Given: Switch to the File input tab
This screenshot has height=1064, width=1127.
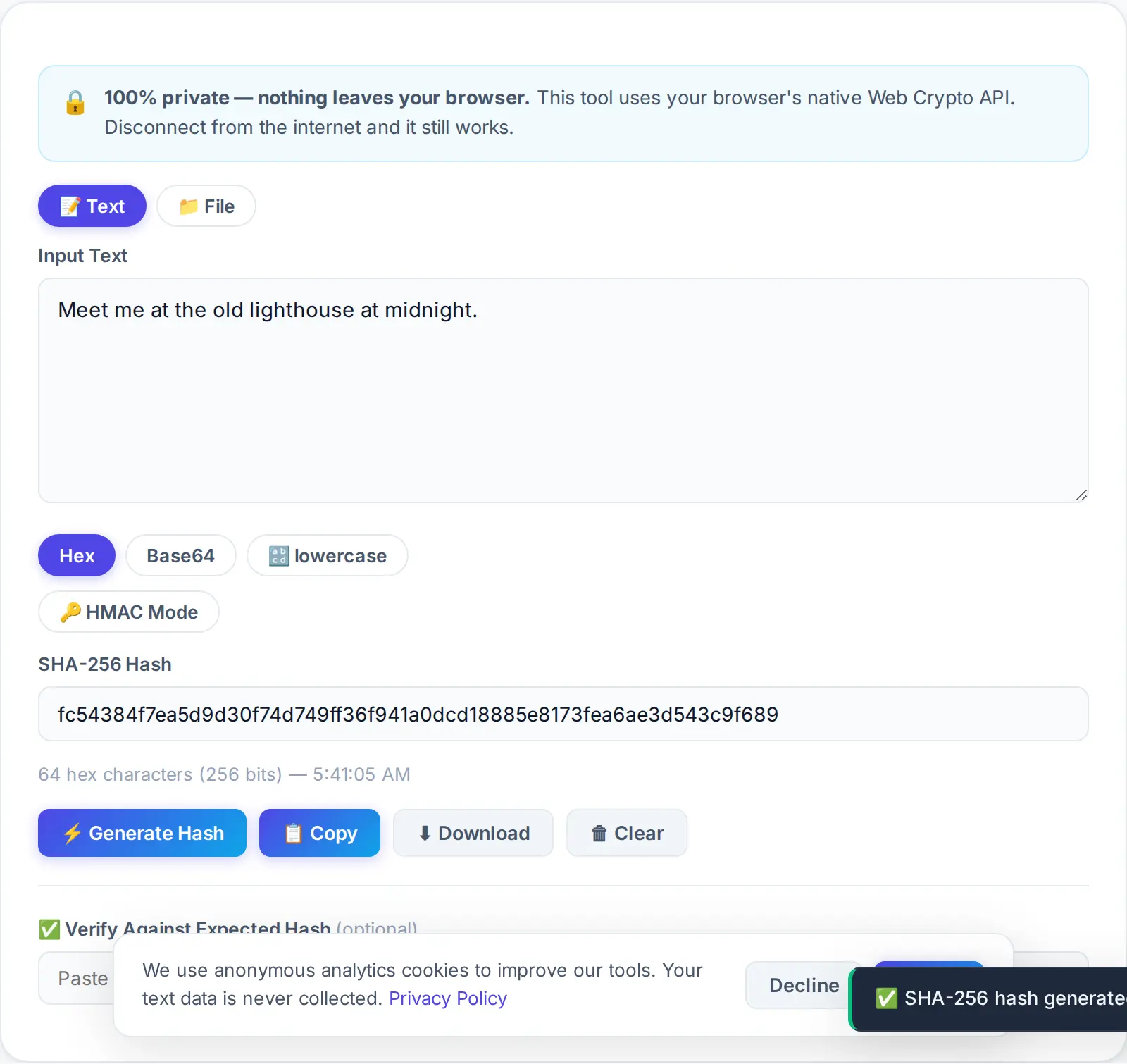Looking at the screenshot, I should point(206,206).
